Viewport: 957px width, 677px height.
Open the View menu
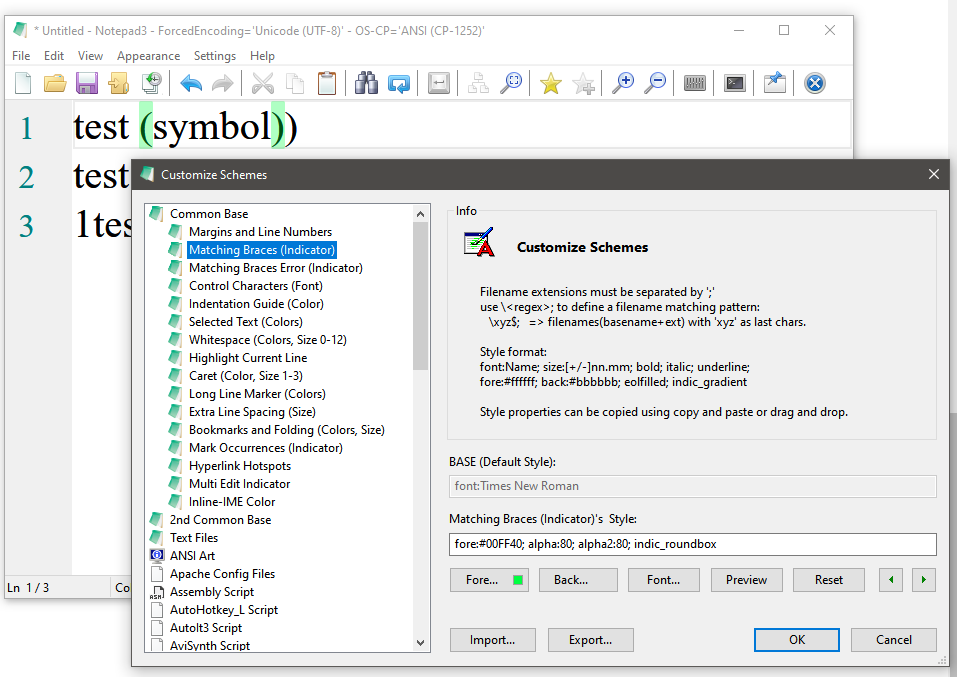coord(90,56)
